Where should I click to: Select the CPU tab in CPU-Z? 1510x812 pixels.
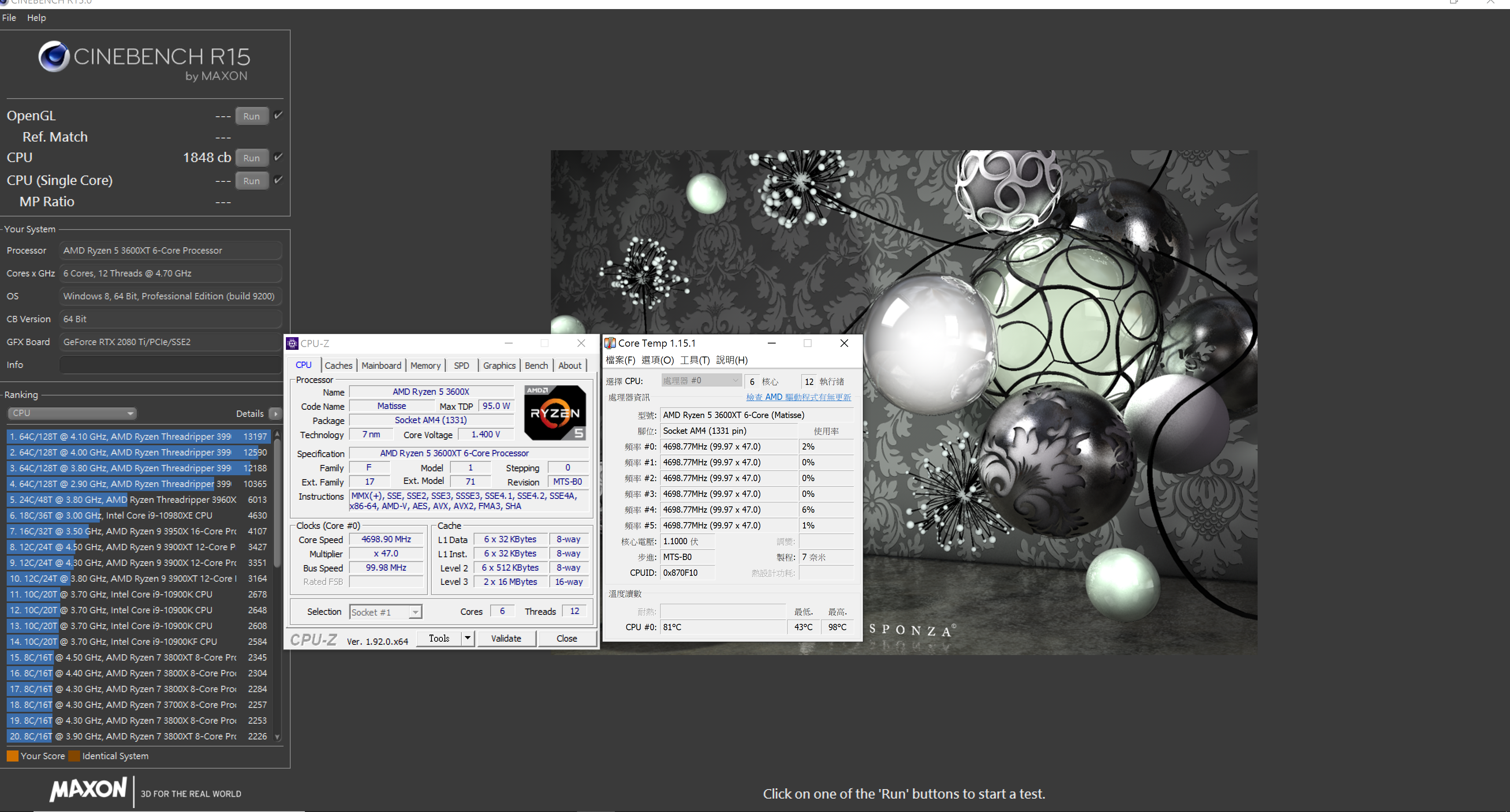click(x=304, y=365)
